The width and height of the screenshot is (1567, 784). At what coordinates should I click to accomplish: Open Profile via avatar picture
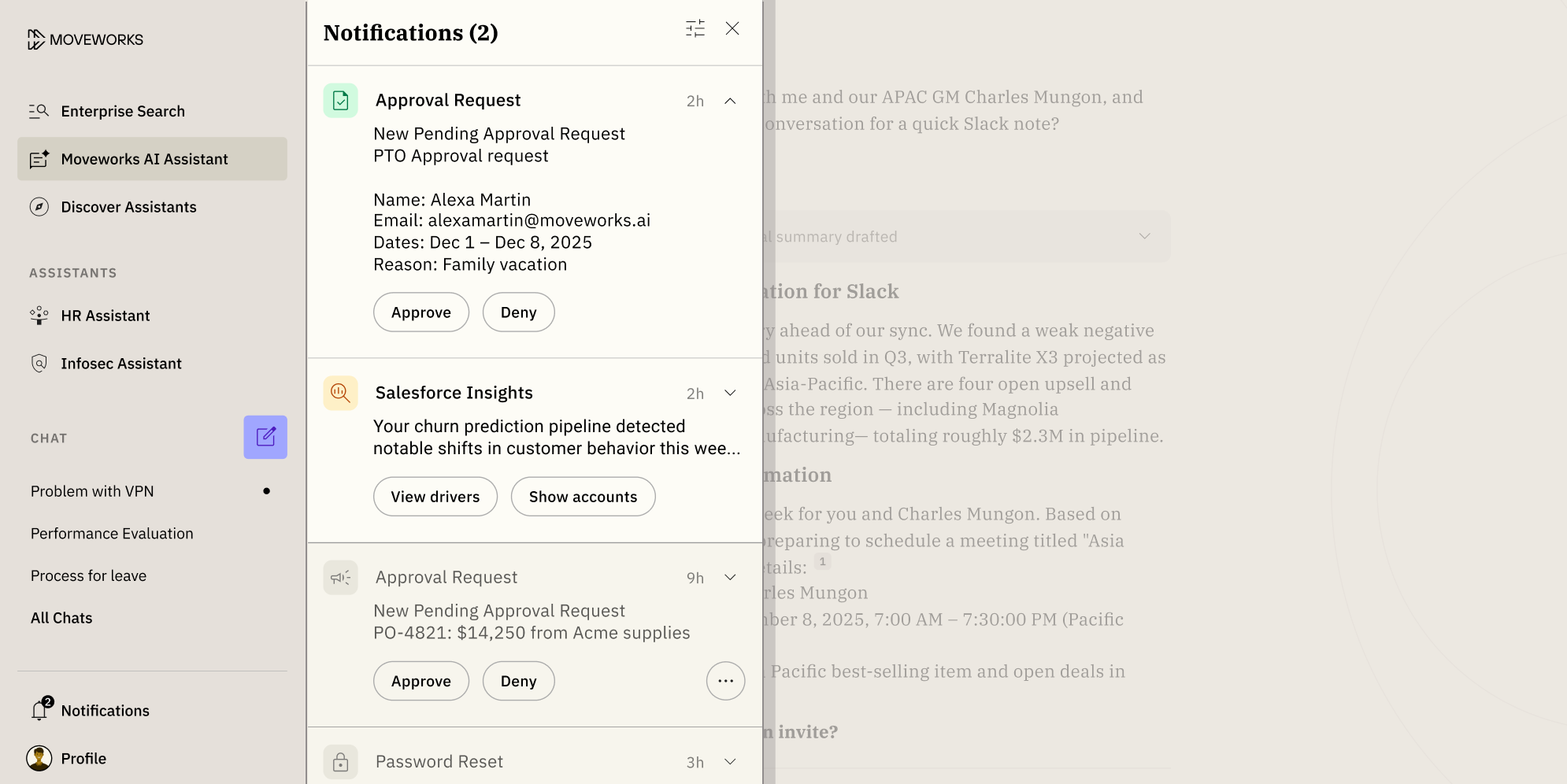point(39,758)
